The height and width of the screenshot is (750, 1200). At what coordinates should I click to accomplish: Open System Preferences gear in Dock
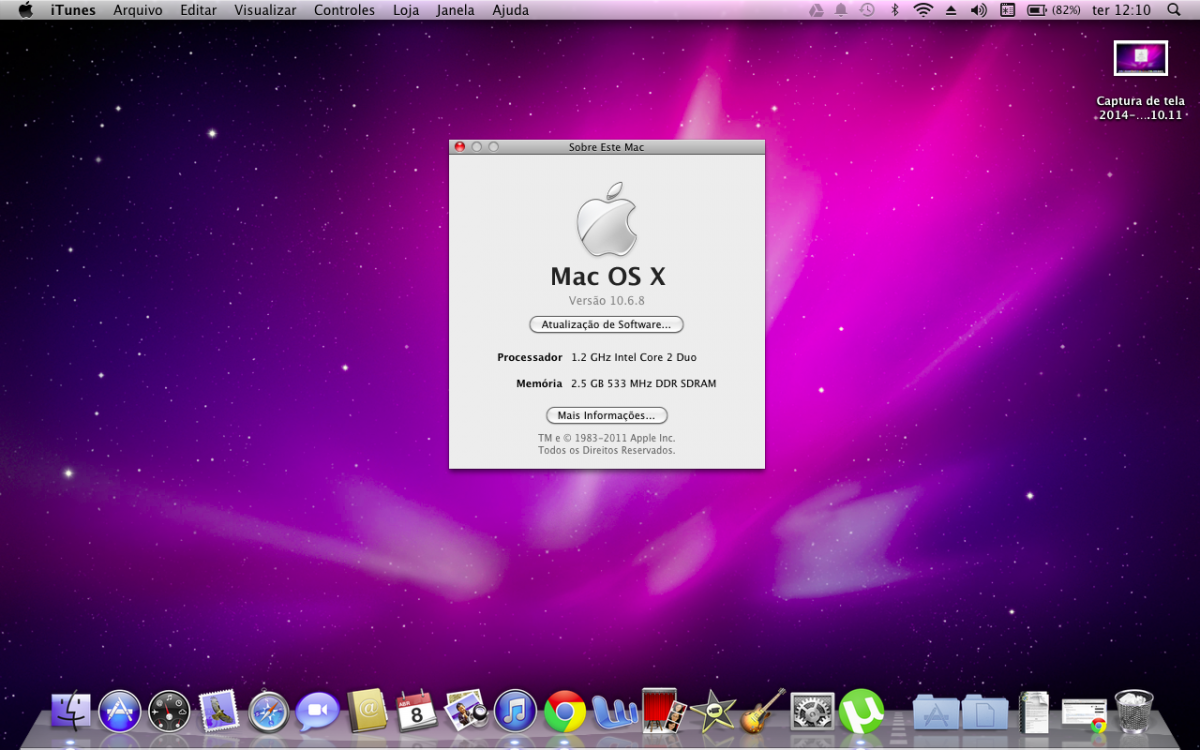[x=811, y=711]
